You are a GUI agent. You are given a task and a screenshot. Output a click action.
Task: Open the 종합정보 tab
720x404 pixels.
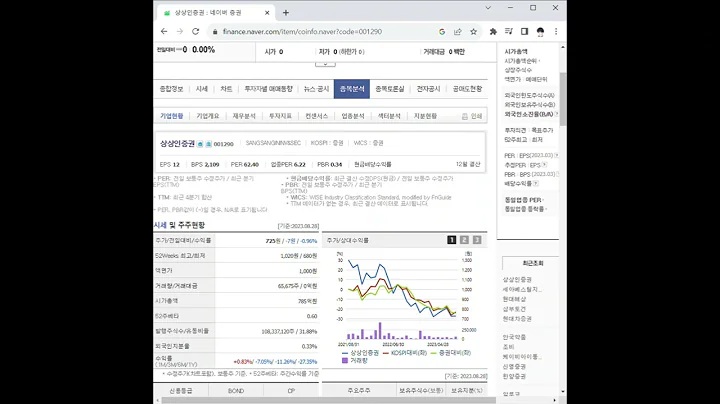pyautogui.click(x=171, y=89)
